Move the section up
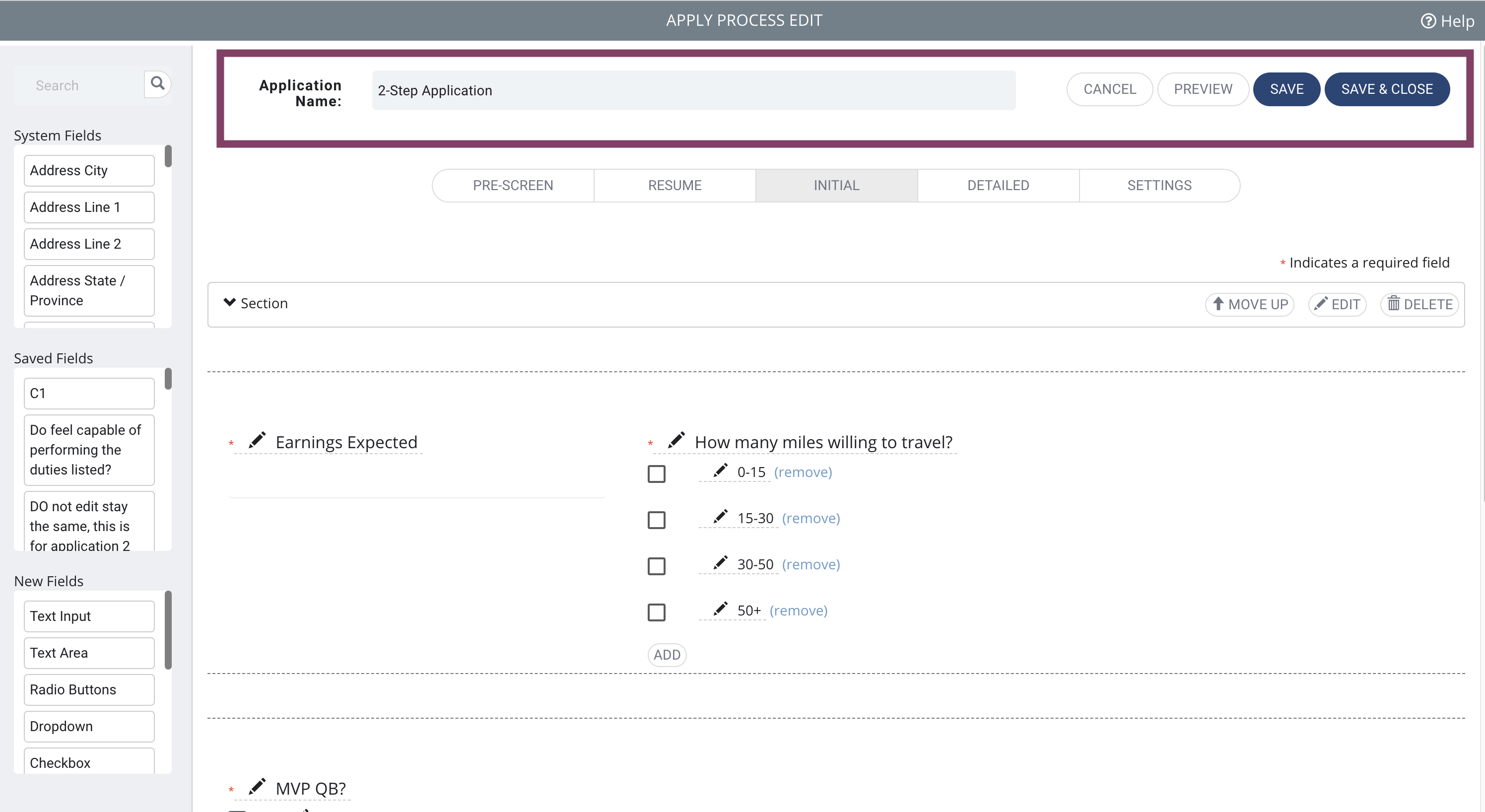This screenshot has height=812, width=1485. pyautogui.click(x=1249, y=304)
